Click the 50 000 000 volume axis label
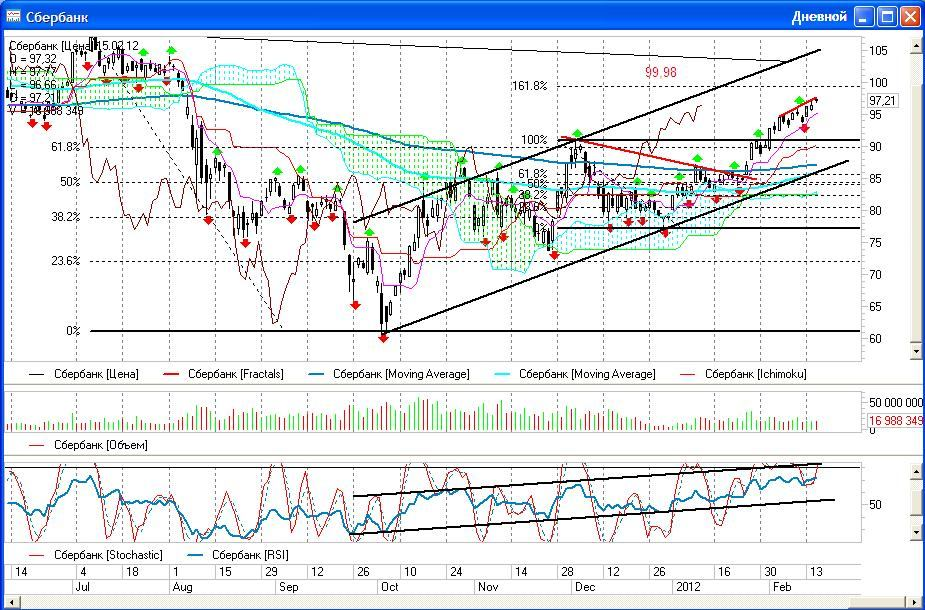 896,403
